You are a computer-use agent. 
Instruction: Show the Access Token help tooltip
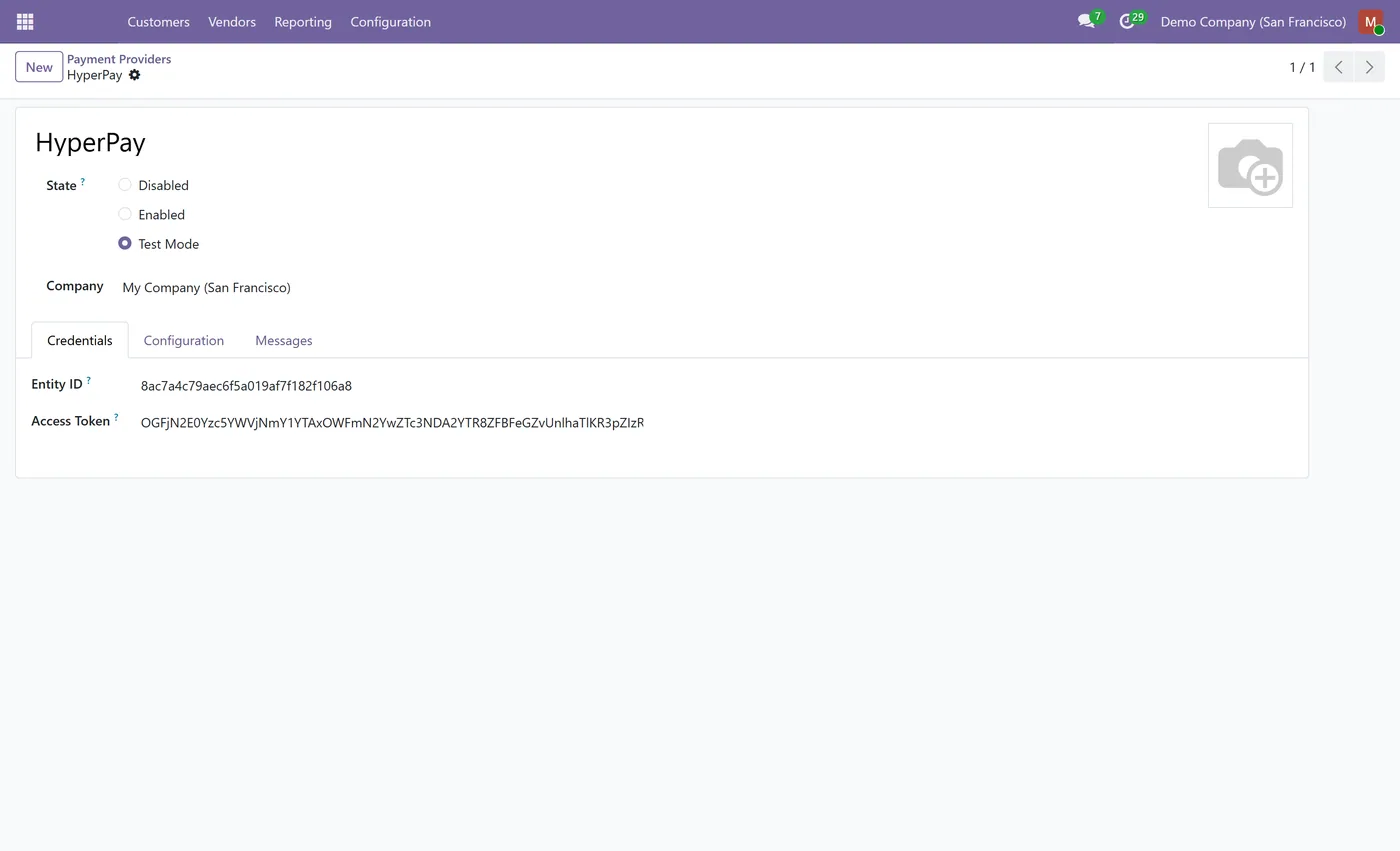pos(116,417)
